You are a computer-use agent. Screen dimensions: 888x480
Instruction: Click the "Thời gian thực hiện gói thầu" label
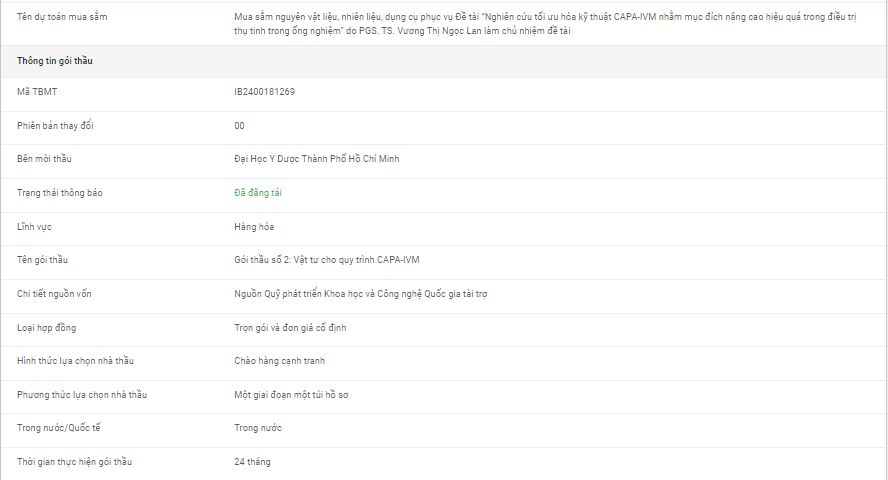(75, 462)
